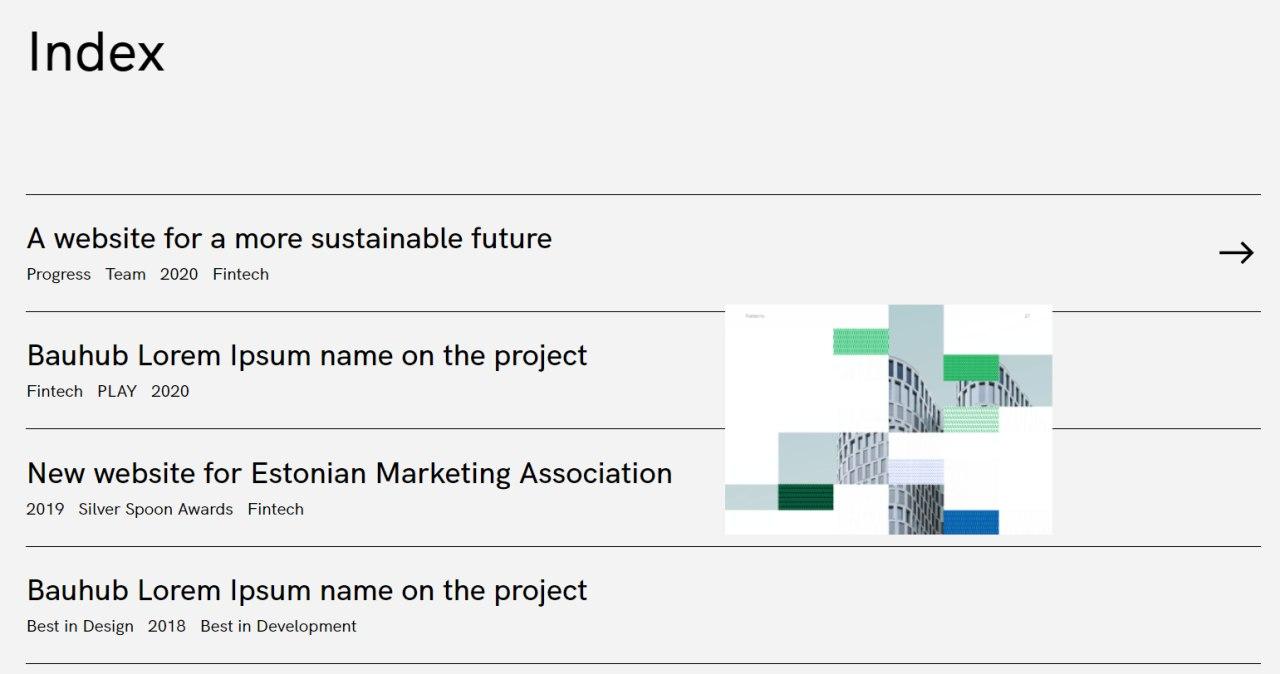Select the Team tag

[126, 274]
